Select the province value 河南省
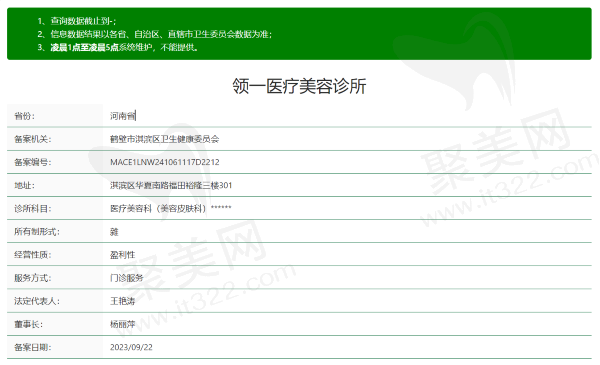 click(123, 116)
